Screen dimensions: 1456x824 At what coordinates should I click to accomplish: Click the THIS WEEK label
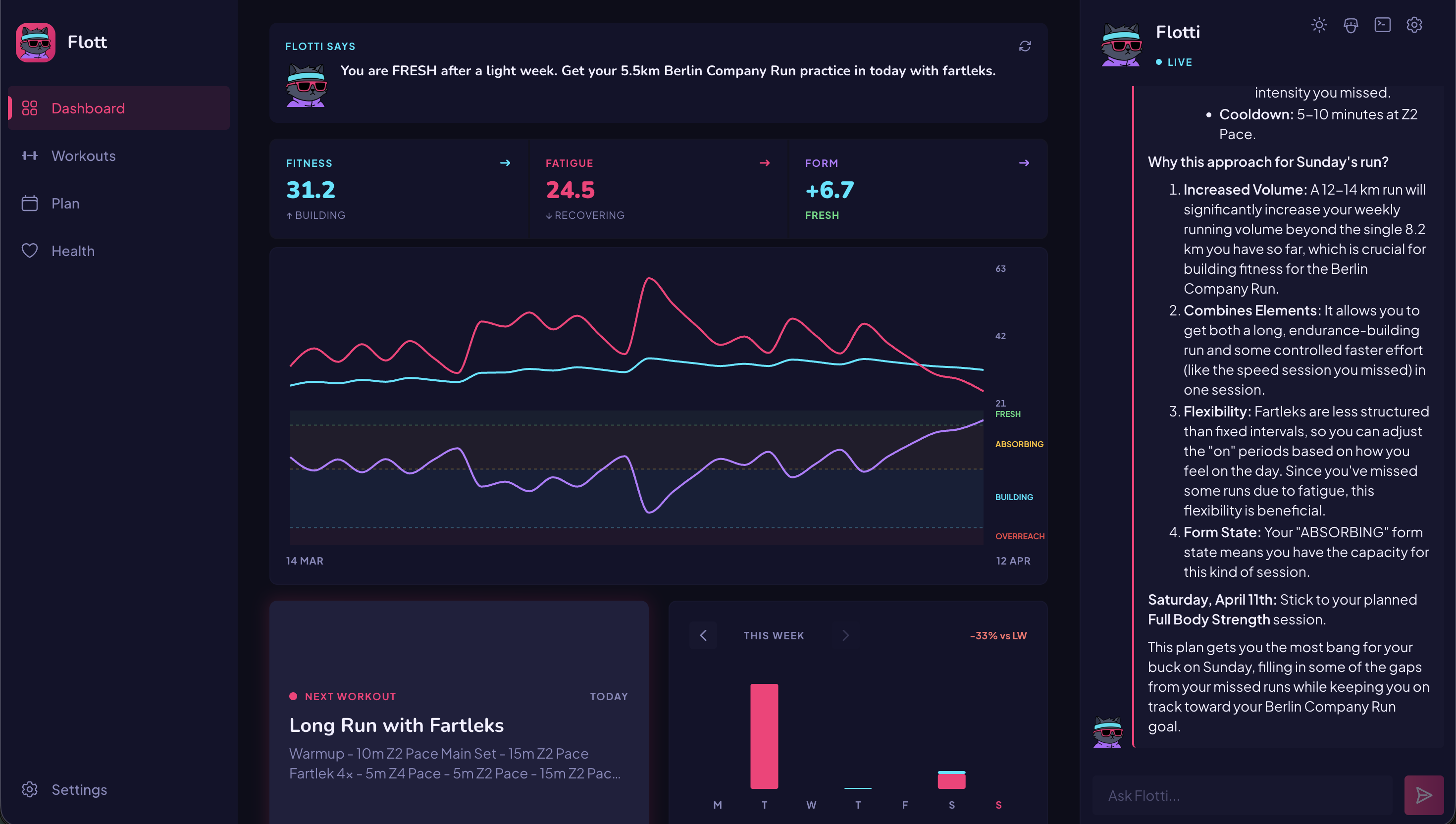pyautogui.click(x=774, y=635)
